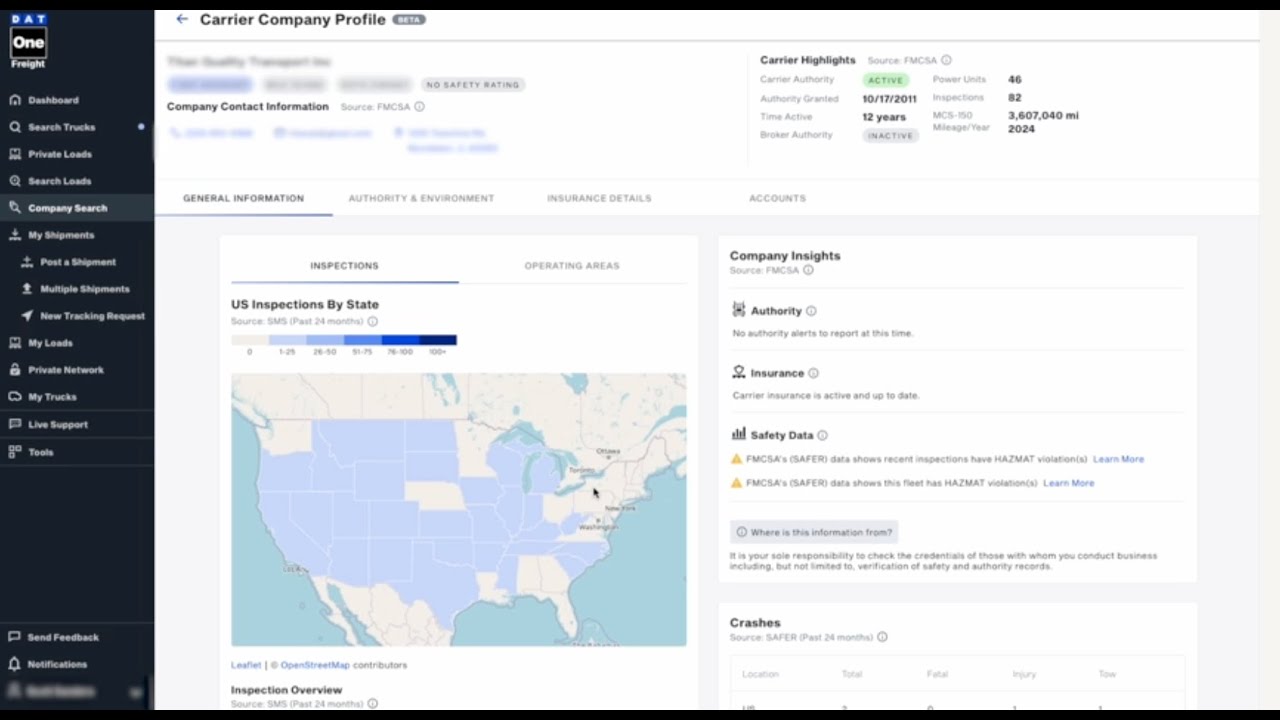Click info icon beside Crashes SAFER source
The height and width of the screenshot is (720, 1280).
pyautogui.click(x=882, y=637)
